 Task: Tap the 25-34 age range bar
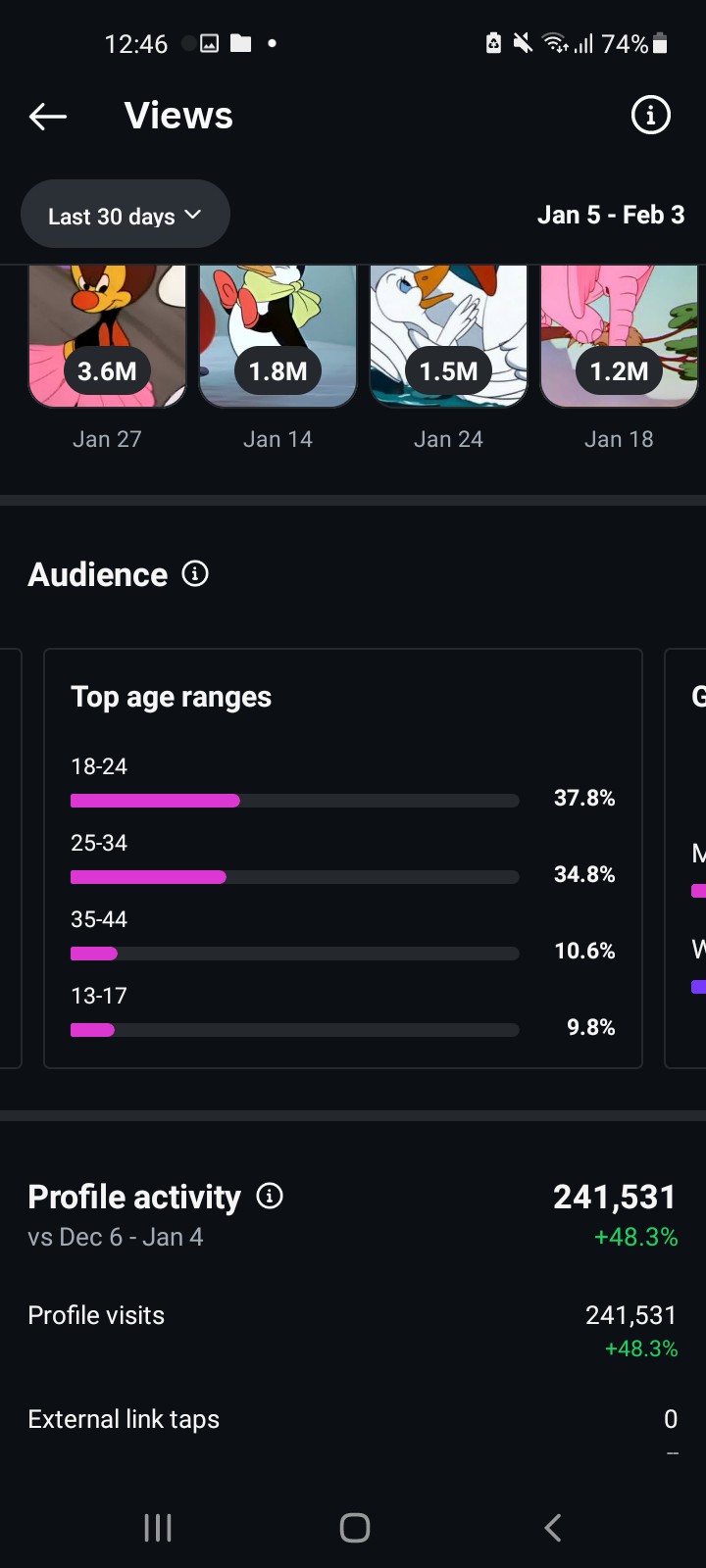294,877
